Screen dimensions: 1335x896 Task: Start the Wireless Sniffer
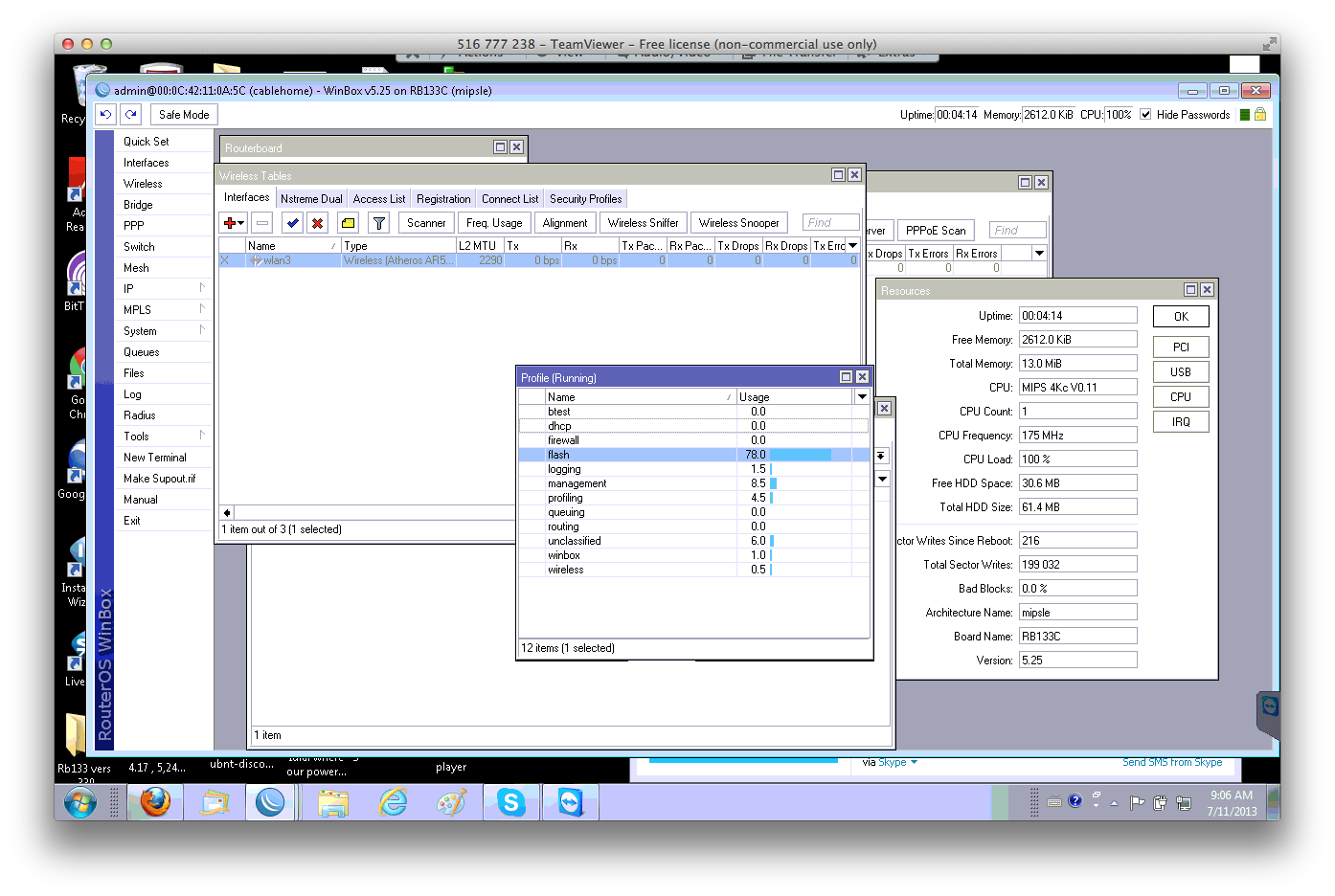pyautogui.click(x=643, y=222)
